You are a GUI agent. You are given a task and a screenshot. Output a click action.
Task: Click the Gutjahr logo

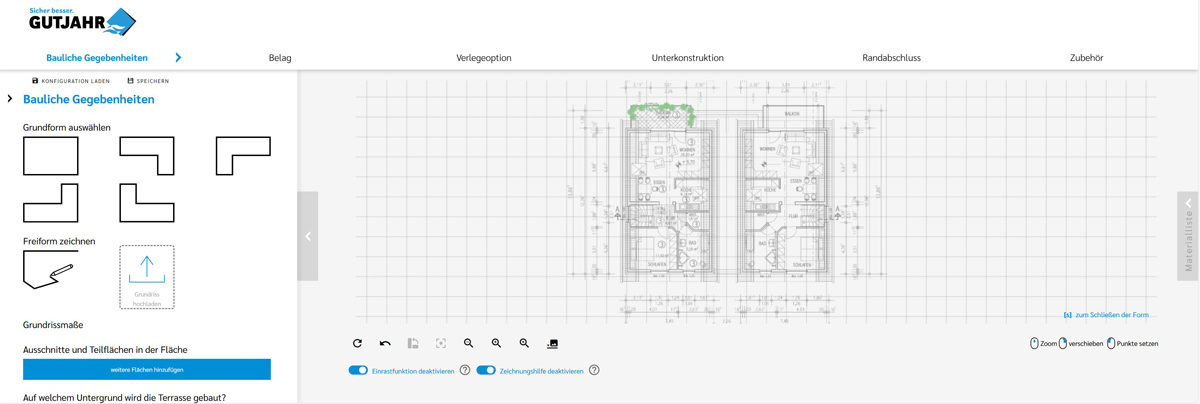tap(82, 21)
